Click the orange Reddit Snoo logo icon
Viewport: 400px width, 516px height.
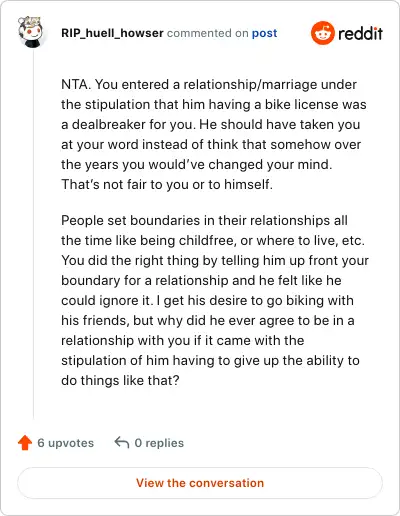point(322,33)
